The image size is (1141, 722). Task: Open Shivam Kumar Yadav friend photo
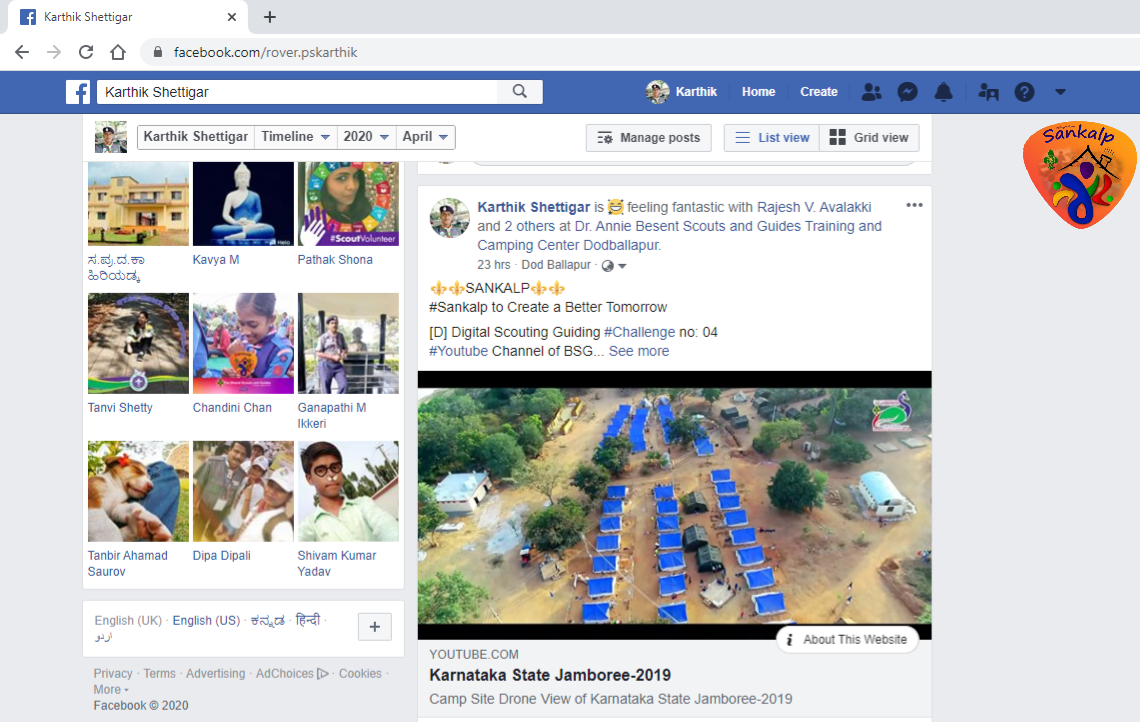[x=348, y=491]
